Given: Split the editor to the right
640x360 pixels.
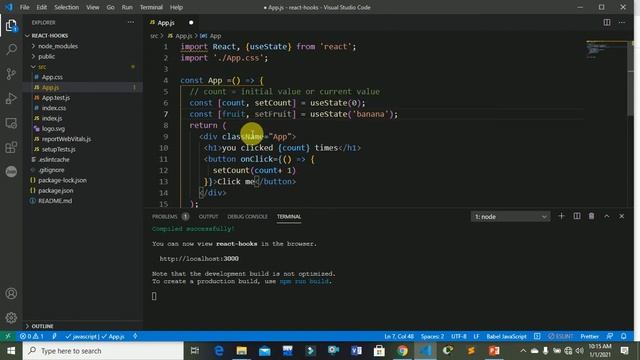Looking at the screenshot, I should coord(607,22).
